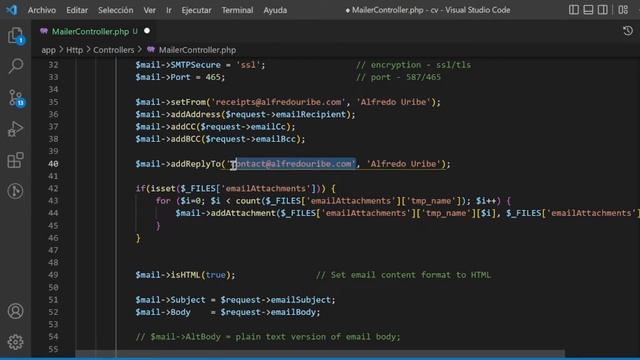Click comment 'encryption - ssl/tls'
Screen dimensions: 640x360
point(413,65)
